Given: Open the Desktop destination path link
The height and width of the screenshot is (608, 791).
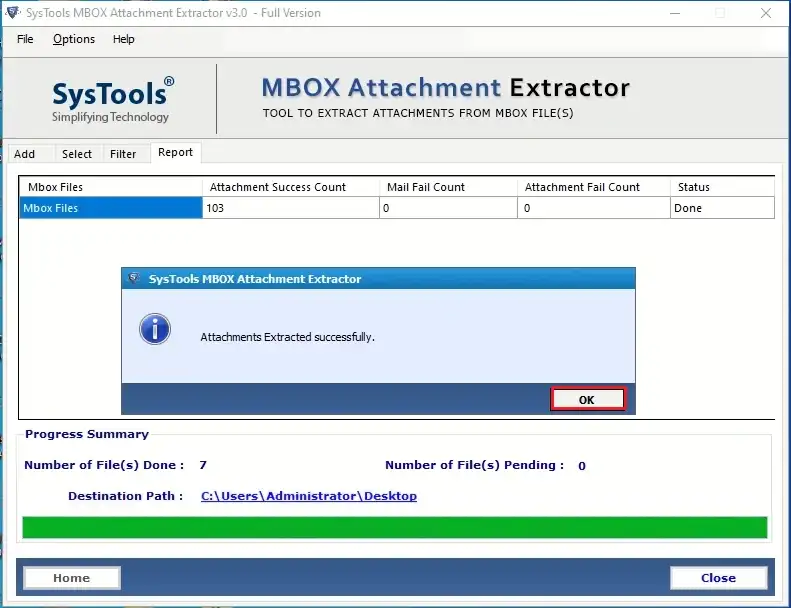Looking at the screenshot, I should pyautogui.click(x=309, y=496).
